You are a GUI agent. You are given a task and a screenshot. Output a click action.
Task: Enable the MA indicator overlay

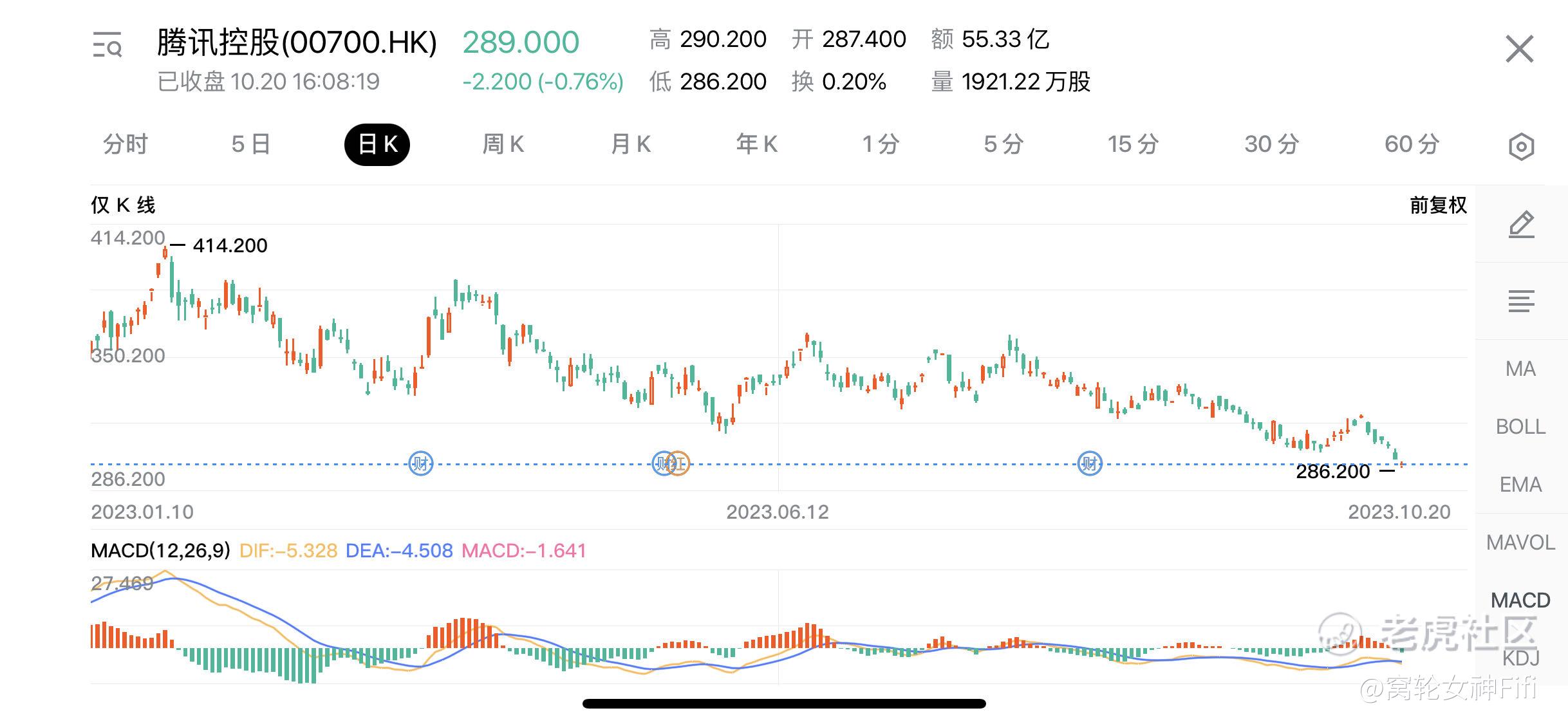pos(1521,369)
